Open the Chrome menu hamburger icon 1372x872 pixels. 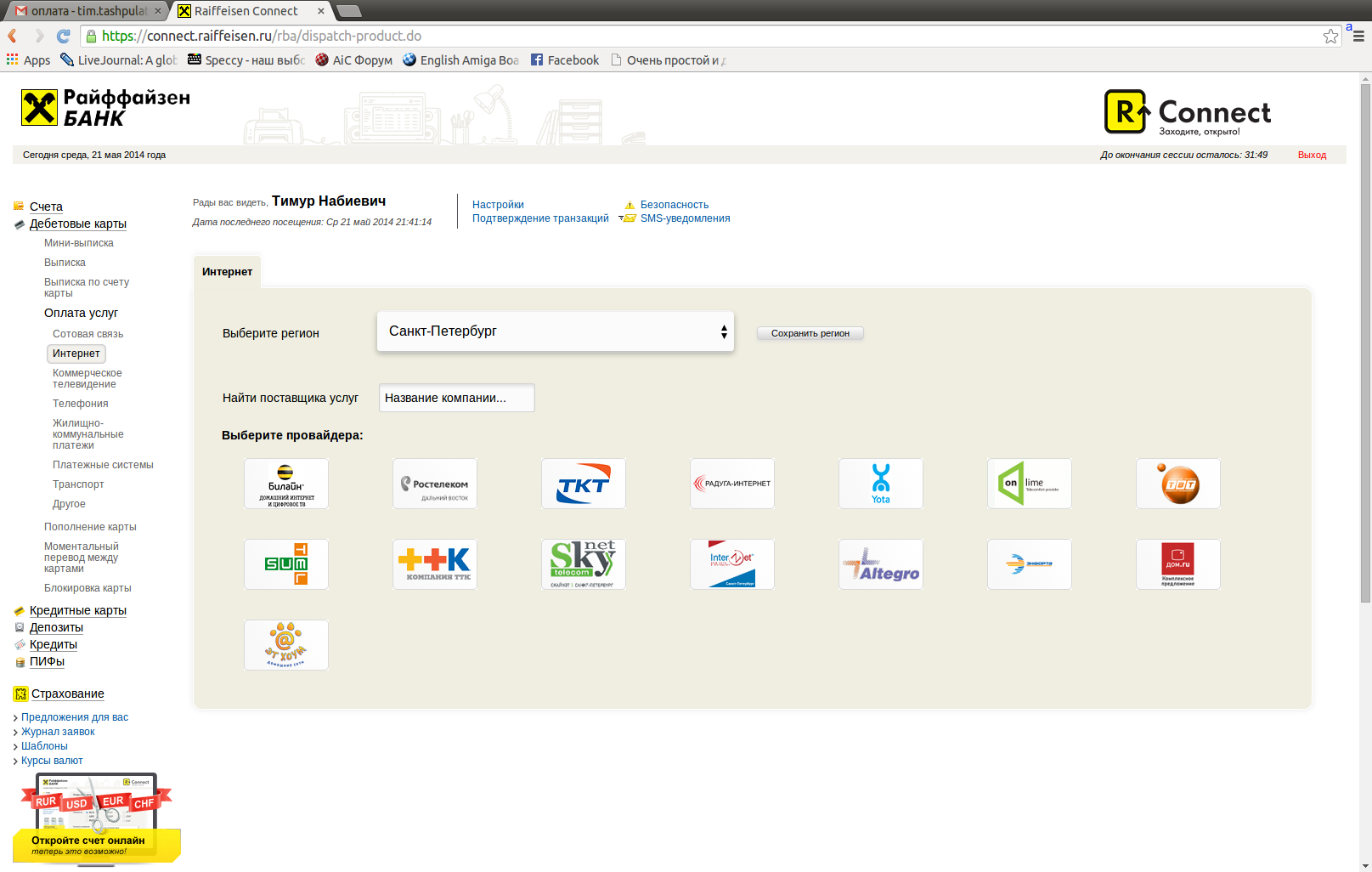1358,36
